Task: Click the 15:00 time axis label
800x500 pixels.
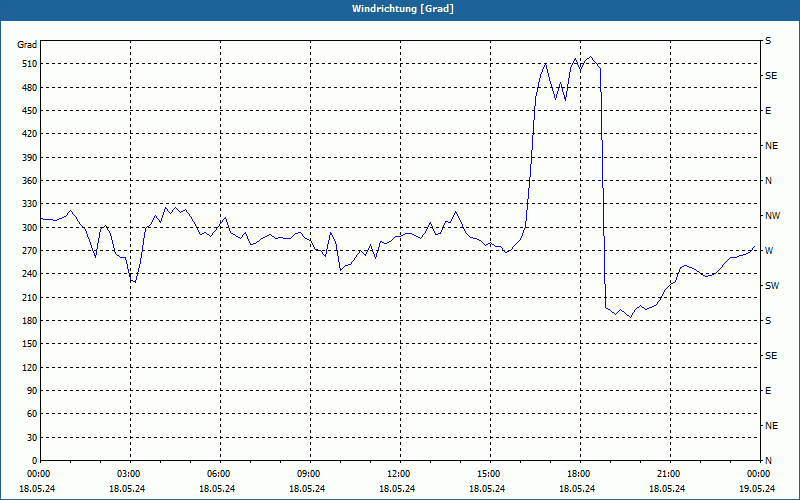Action: 488,474
